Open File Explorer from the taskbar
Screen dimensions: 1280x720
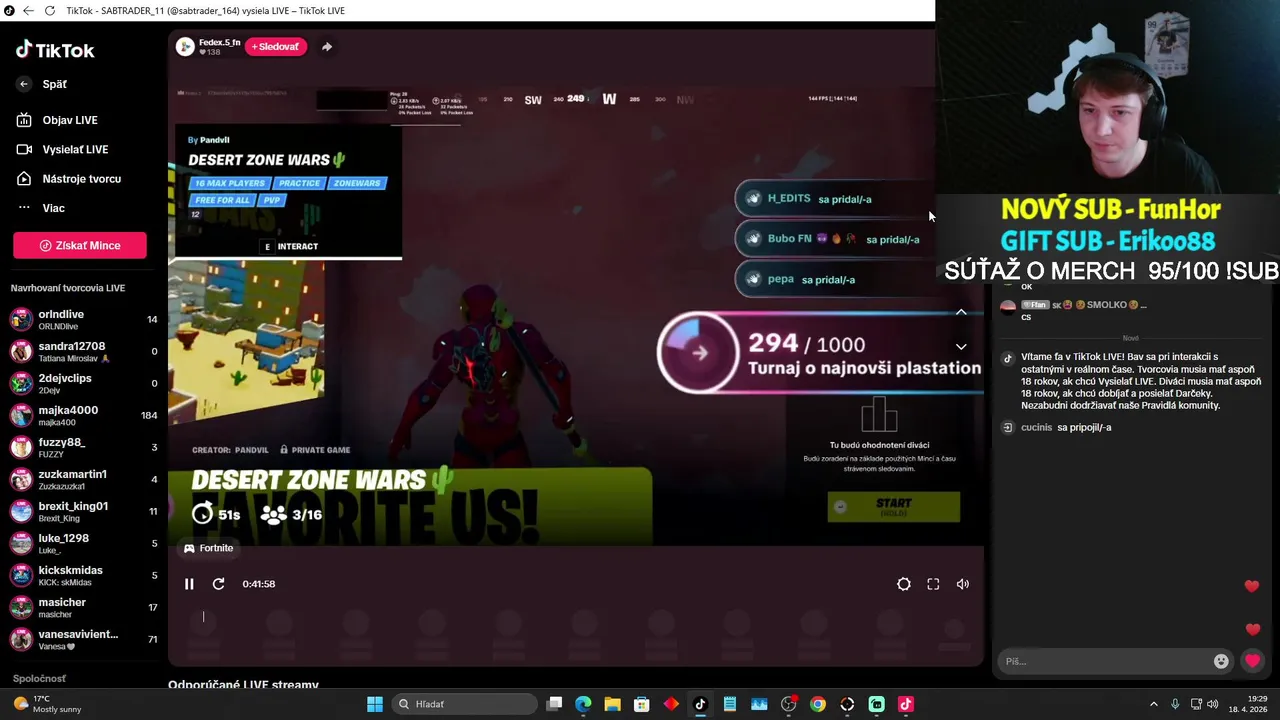click(613, 704)
